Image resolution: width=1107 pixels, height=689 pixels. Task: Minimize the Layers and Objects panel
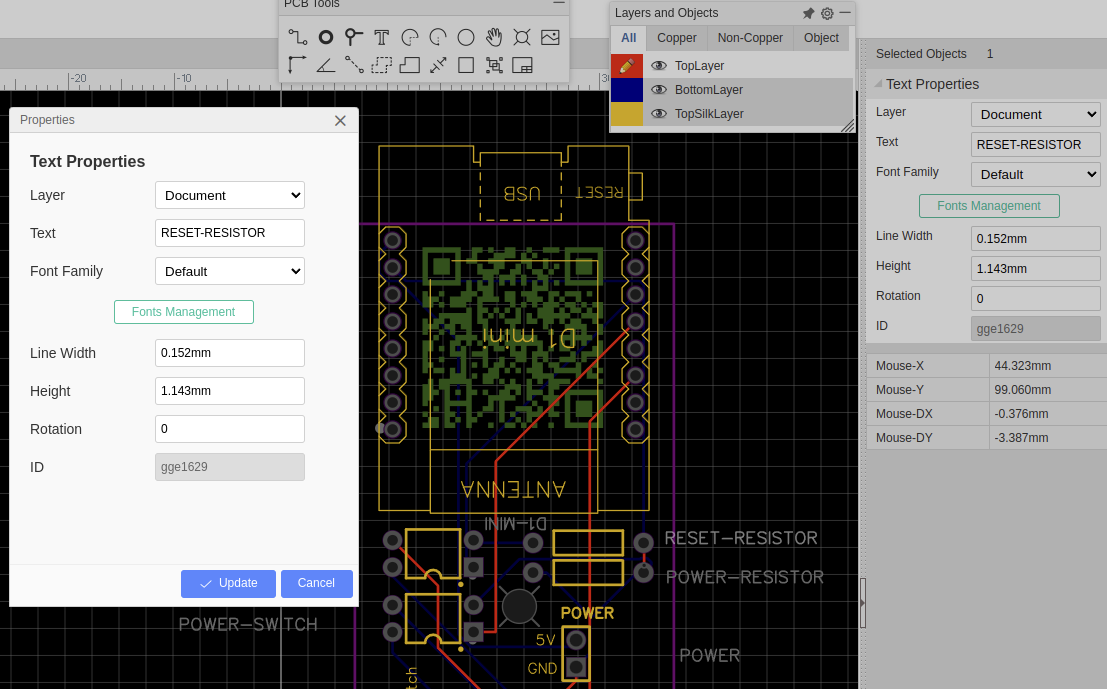[x=845, y=13]
